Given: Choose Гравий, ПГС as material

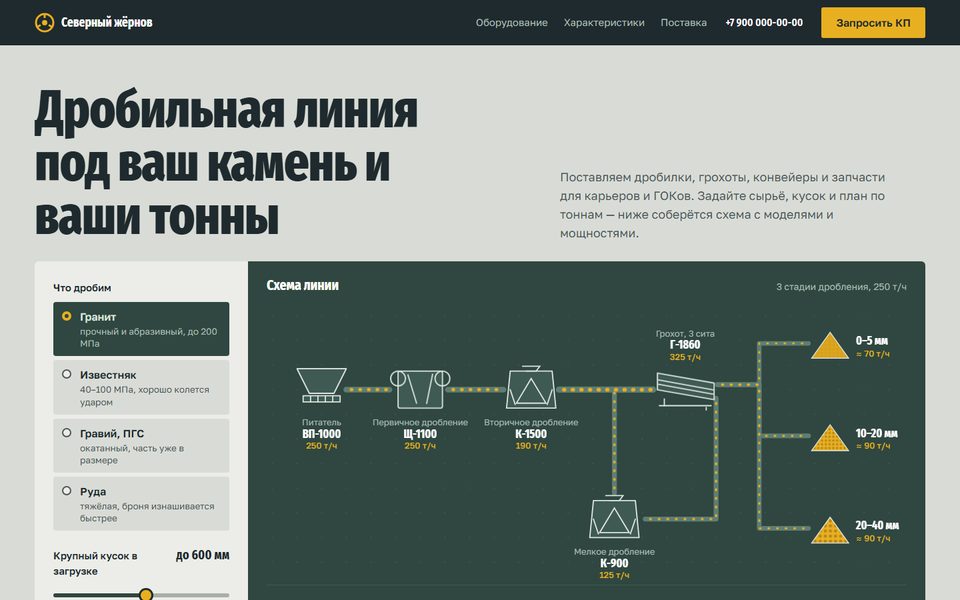Looking at the screenshot, I should 141,446.
